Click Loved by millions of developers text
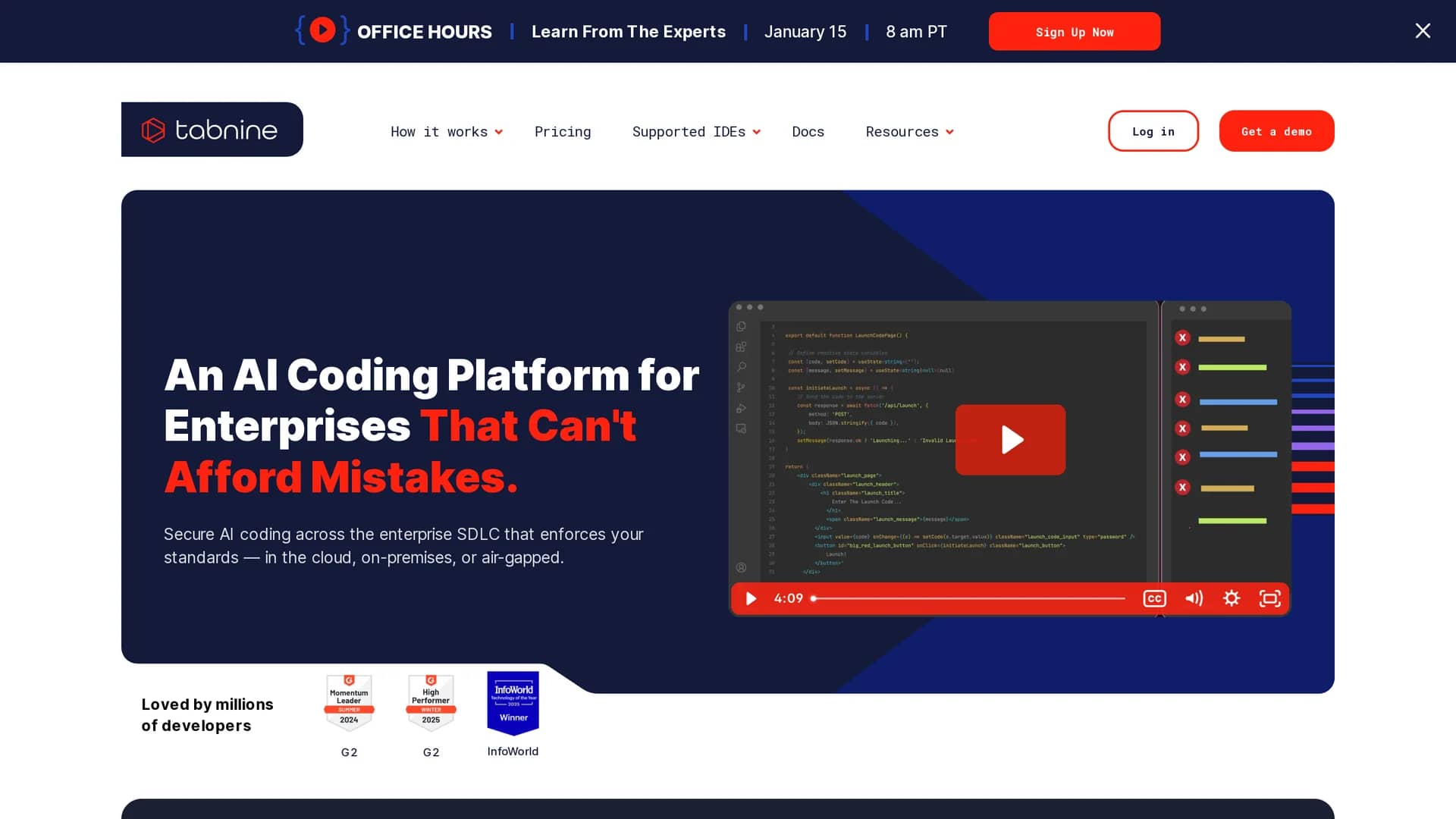1456x819 pixels. click(x=207, y=715)
